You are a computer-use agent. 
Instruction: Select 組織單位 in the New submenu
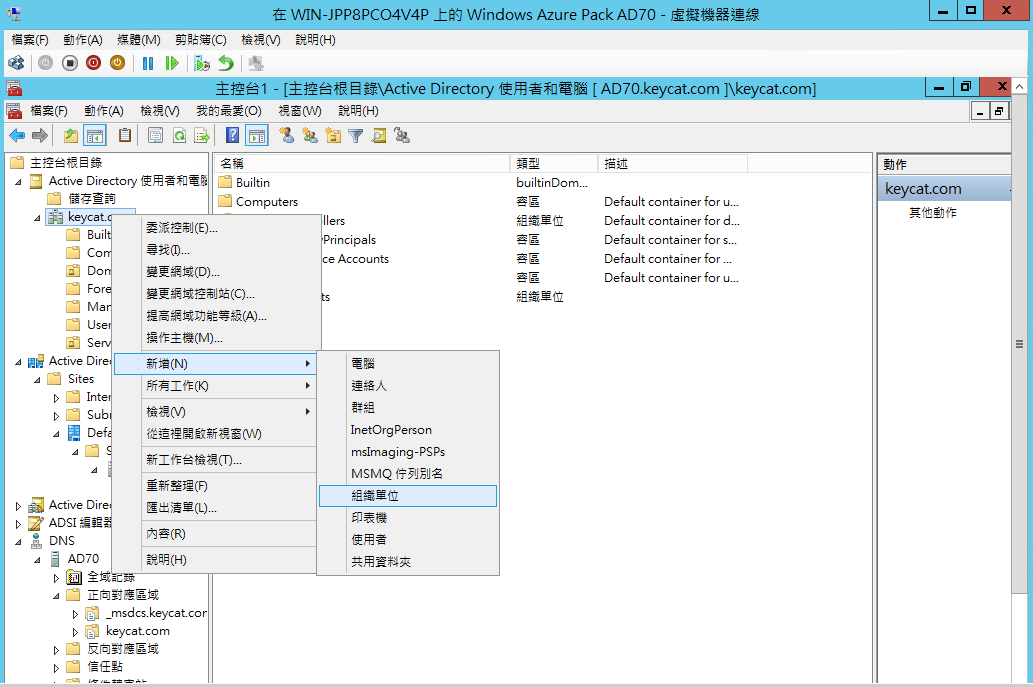click(408, 496)
